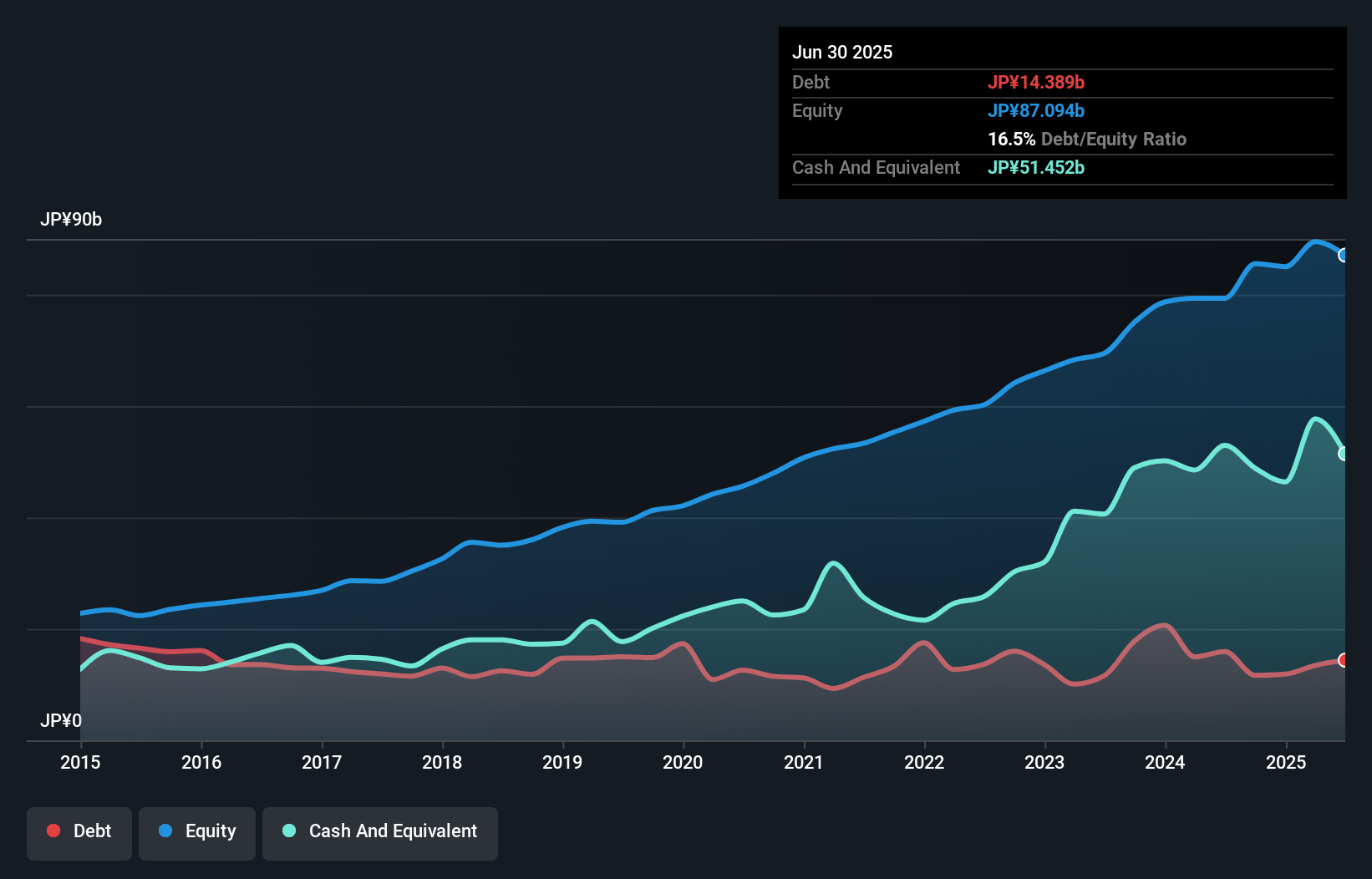Click the 2020 x-axis year label

[x=683, y=762]
